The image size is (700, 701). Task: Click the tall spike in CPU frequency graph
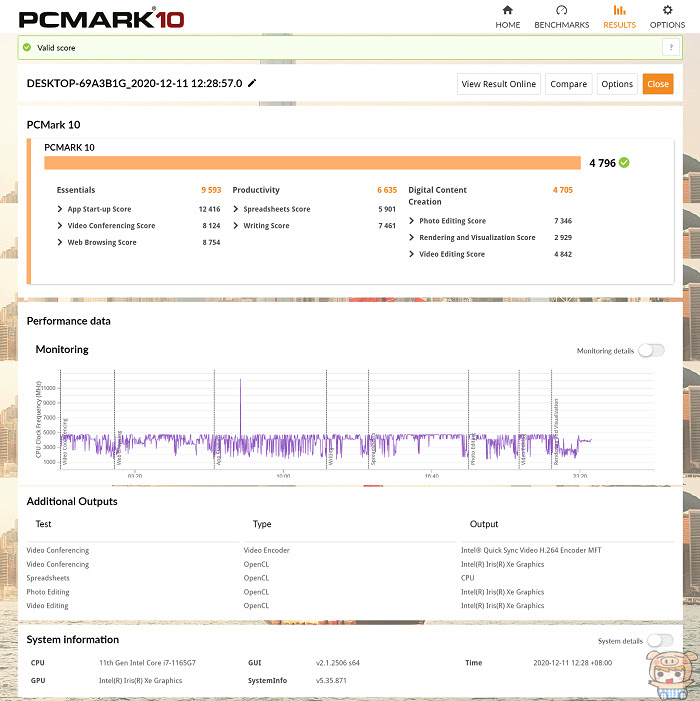tap(240, 405)
